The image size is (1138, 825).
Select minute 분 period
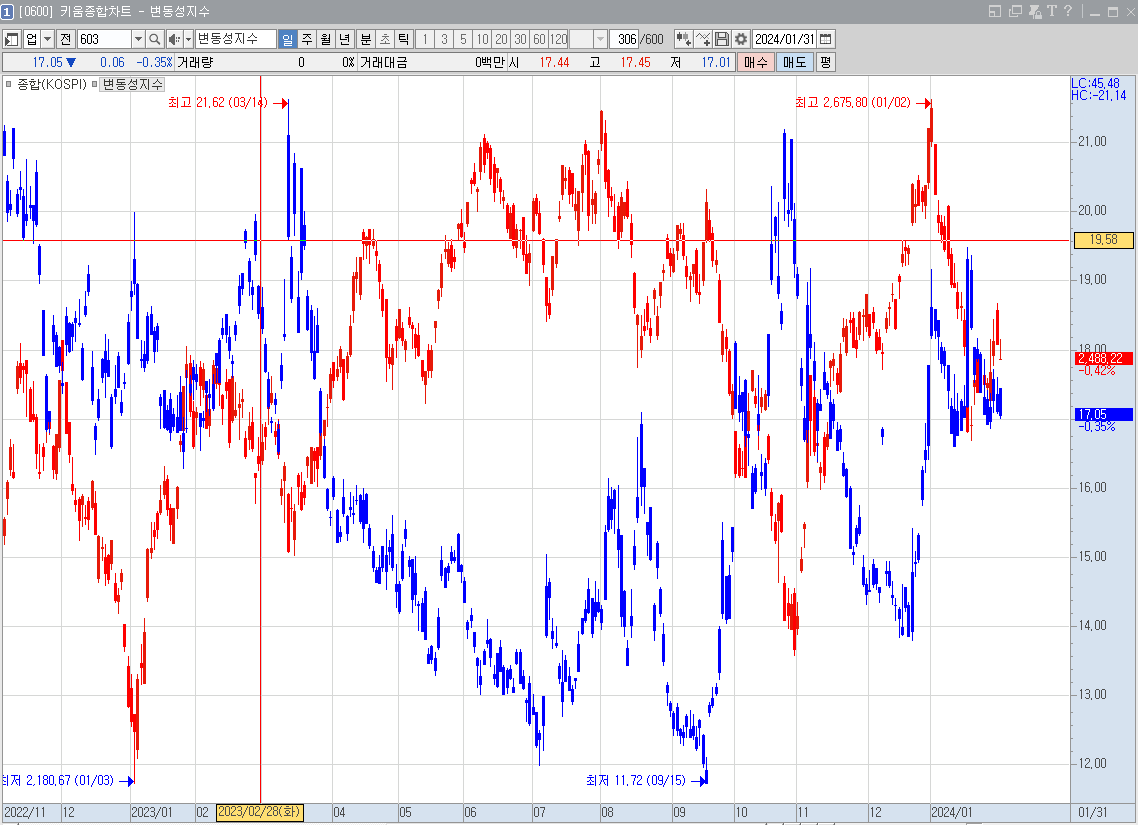366,39
